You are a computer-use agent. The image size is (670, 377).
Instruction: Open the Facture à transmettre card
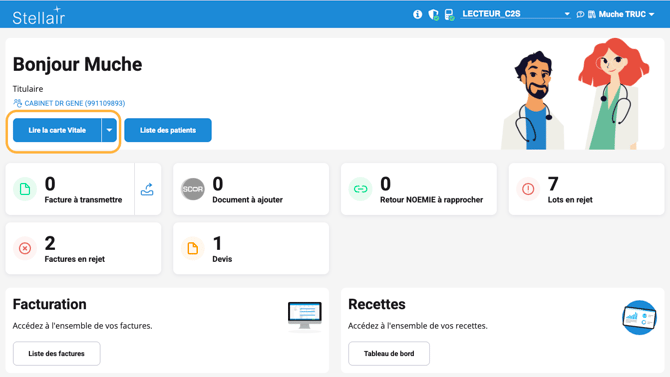click(70, 189)
